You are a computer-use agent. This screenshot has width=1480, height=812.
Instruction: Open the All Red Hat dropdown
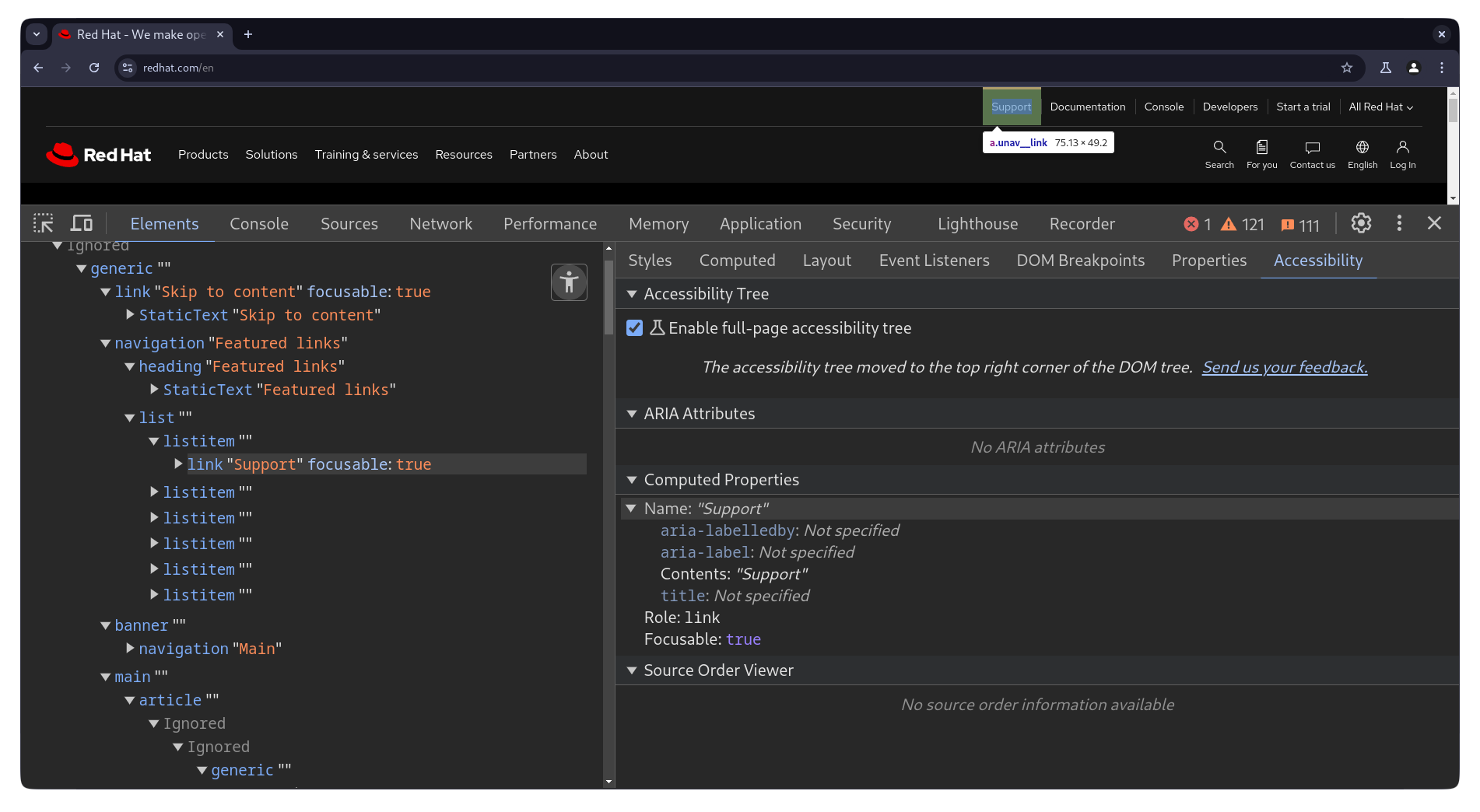(x=1380, y=107)
